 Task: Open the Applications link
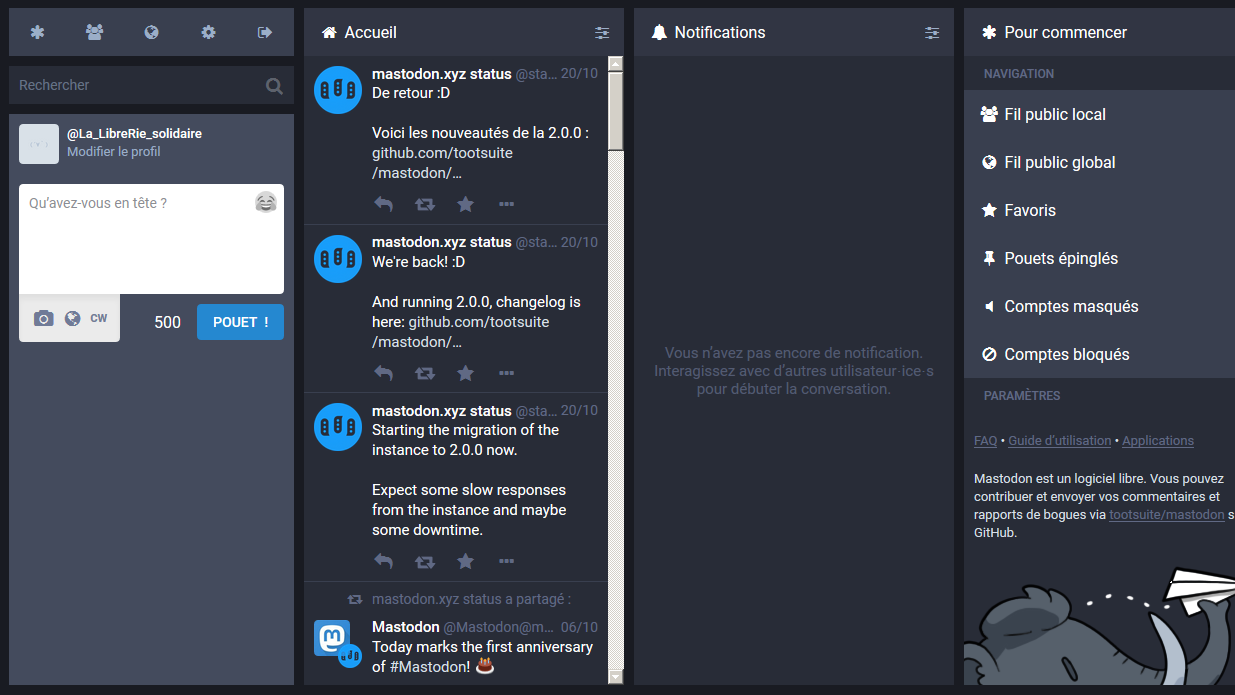(x=1158, y=441)
